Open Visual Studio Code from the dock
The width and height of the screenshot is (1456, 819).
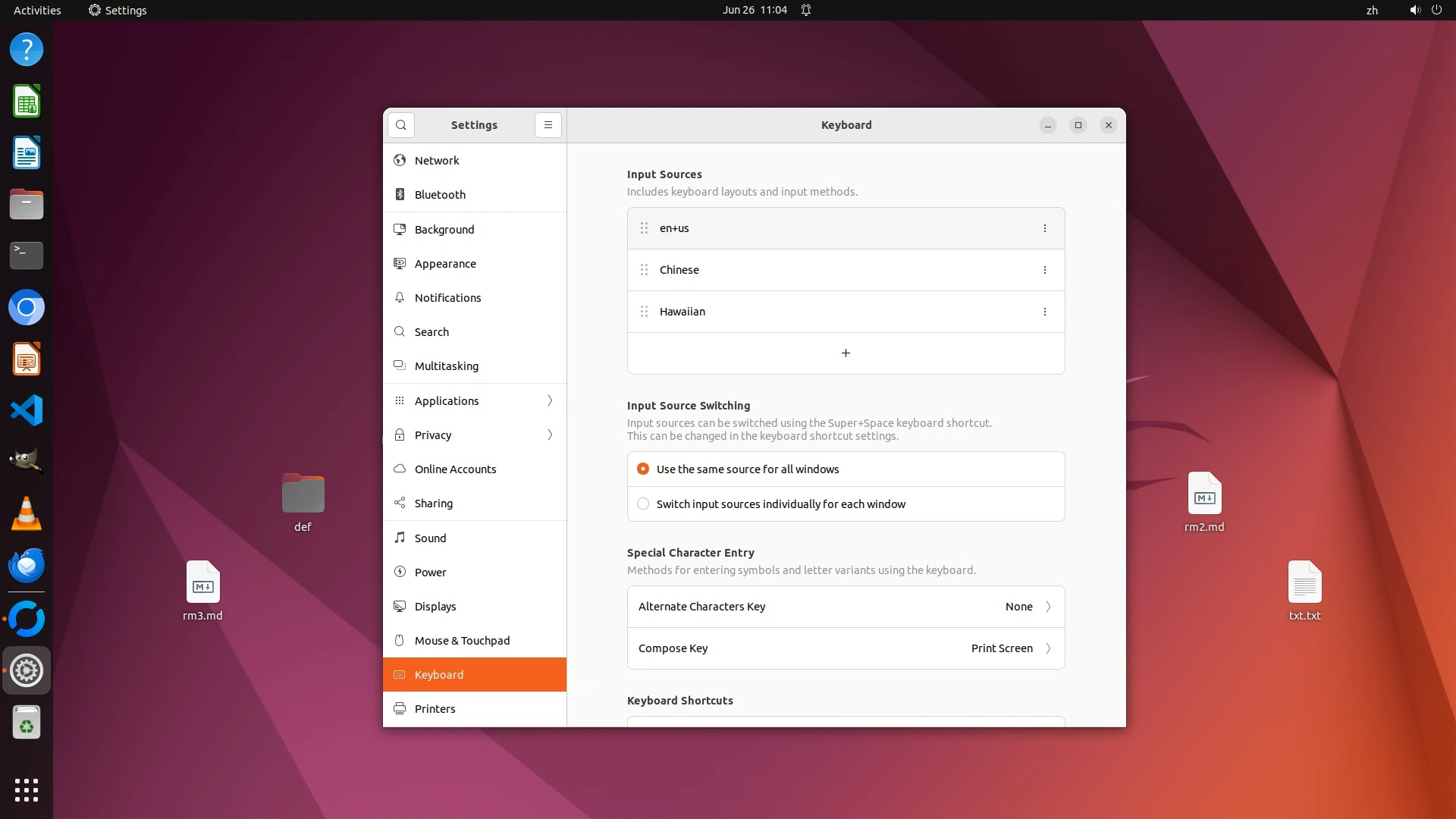click(27, 410)
